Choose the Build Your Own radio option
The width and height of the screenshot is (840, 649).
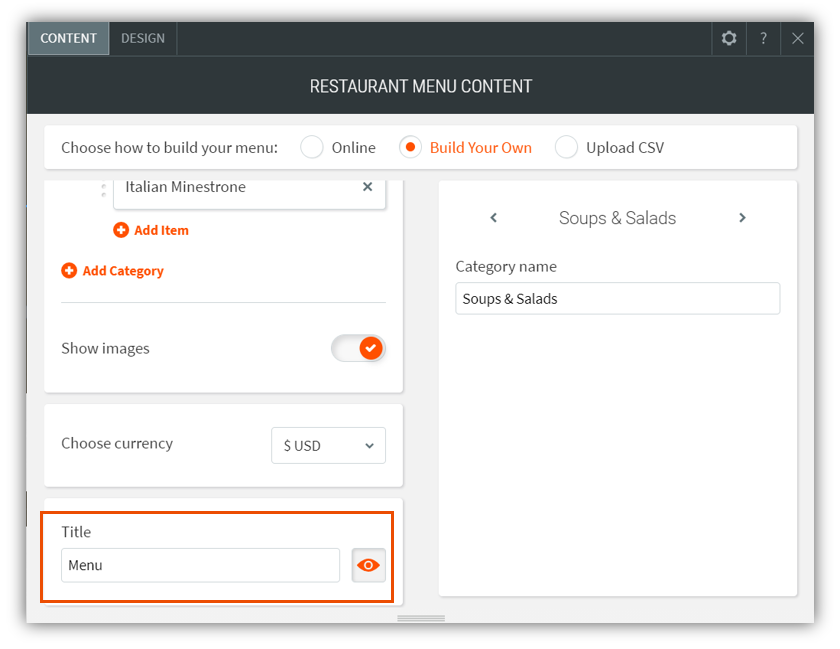[410, 147]
